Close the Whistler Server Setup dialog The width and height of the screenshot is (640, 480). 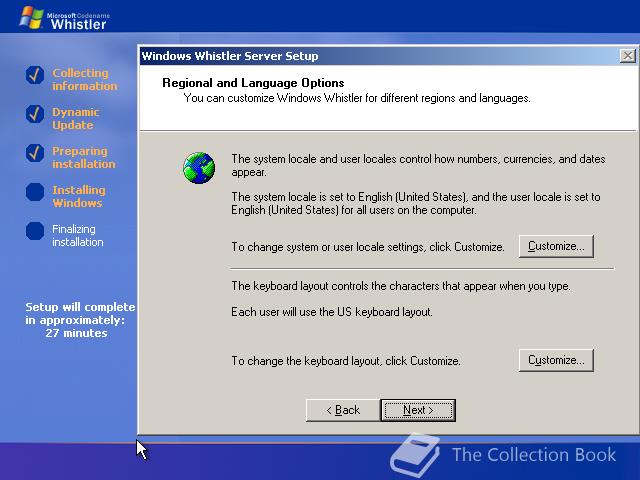click(x=627, y=56)
